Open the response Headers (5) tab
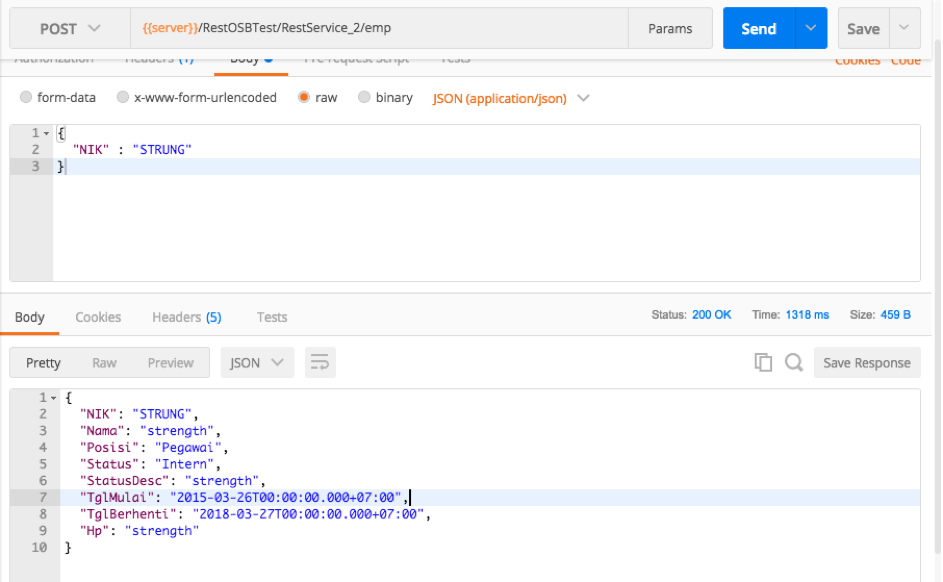The height and width of the screenshot is (582, 943). click(186, 317)
